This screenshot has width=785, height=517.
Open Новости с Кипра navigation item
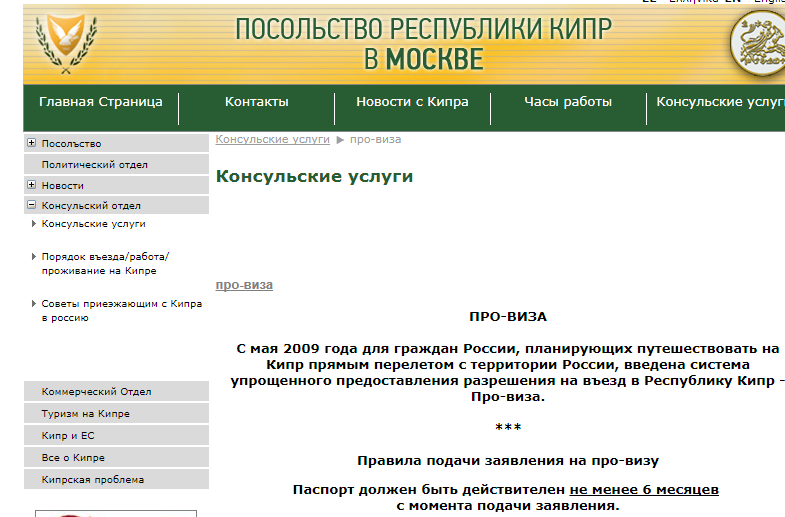(x=413, y=102)
